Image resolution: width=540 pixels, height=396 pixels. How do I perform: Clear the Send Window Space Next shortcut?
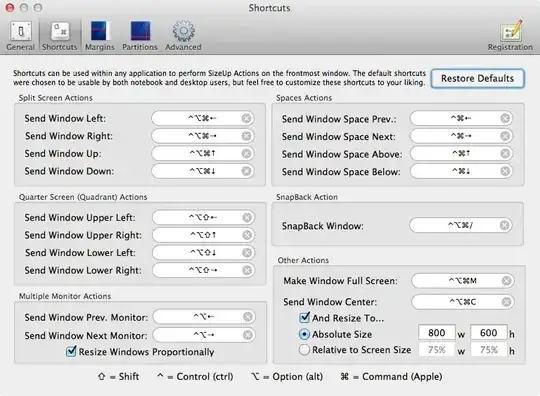tap(505, 136)
